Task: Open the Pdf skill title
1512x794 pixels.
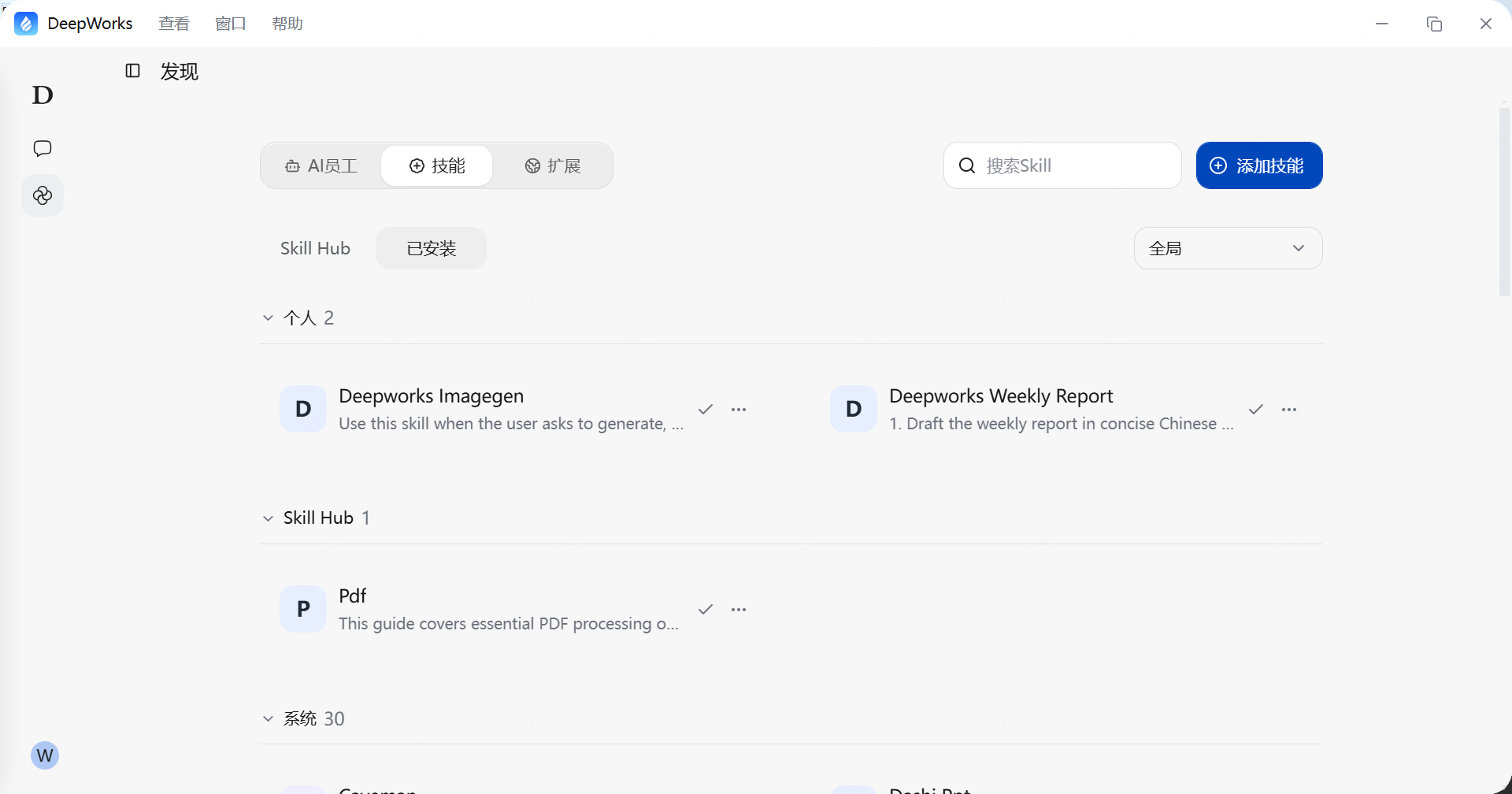Action: tap(352, 596)
